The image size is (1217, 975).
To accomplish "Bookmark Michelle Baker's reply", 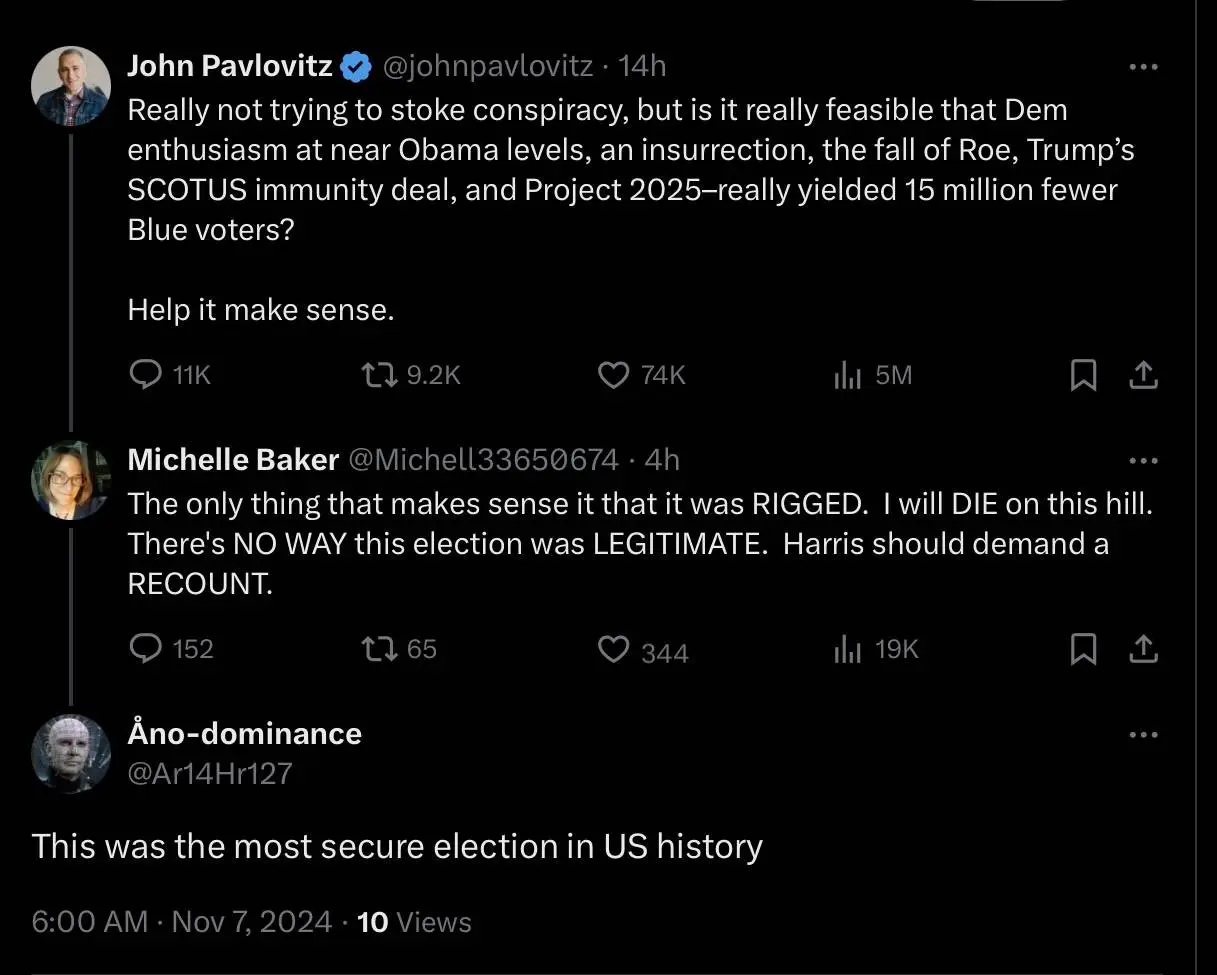I will click(x=1082, y=650).
